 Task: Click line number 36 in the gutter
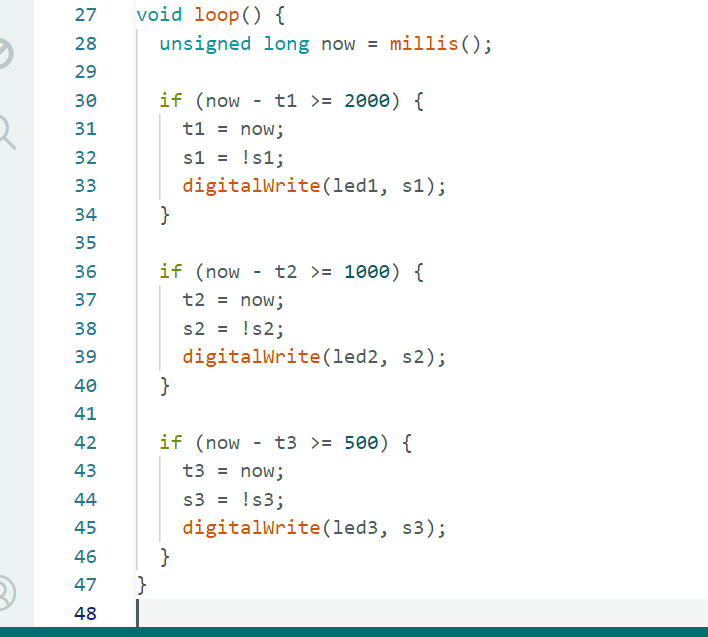pos(85,272)
